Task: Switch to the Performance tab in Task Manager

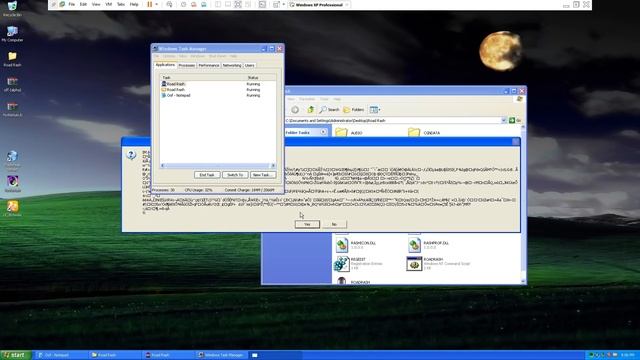Action: [x=209, y=65]
